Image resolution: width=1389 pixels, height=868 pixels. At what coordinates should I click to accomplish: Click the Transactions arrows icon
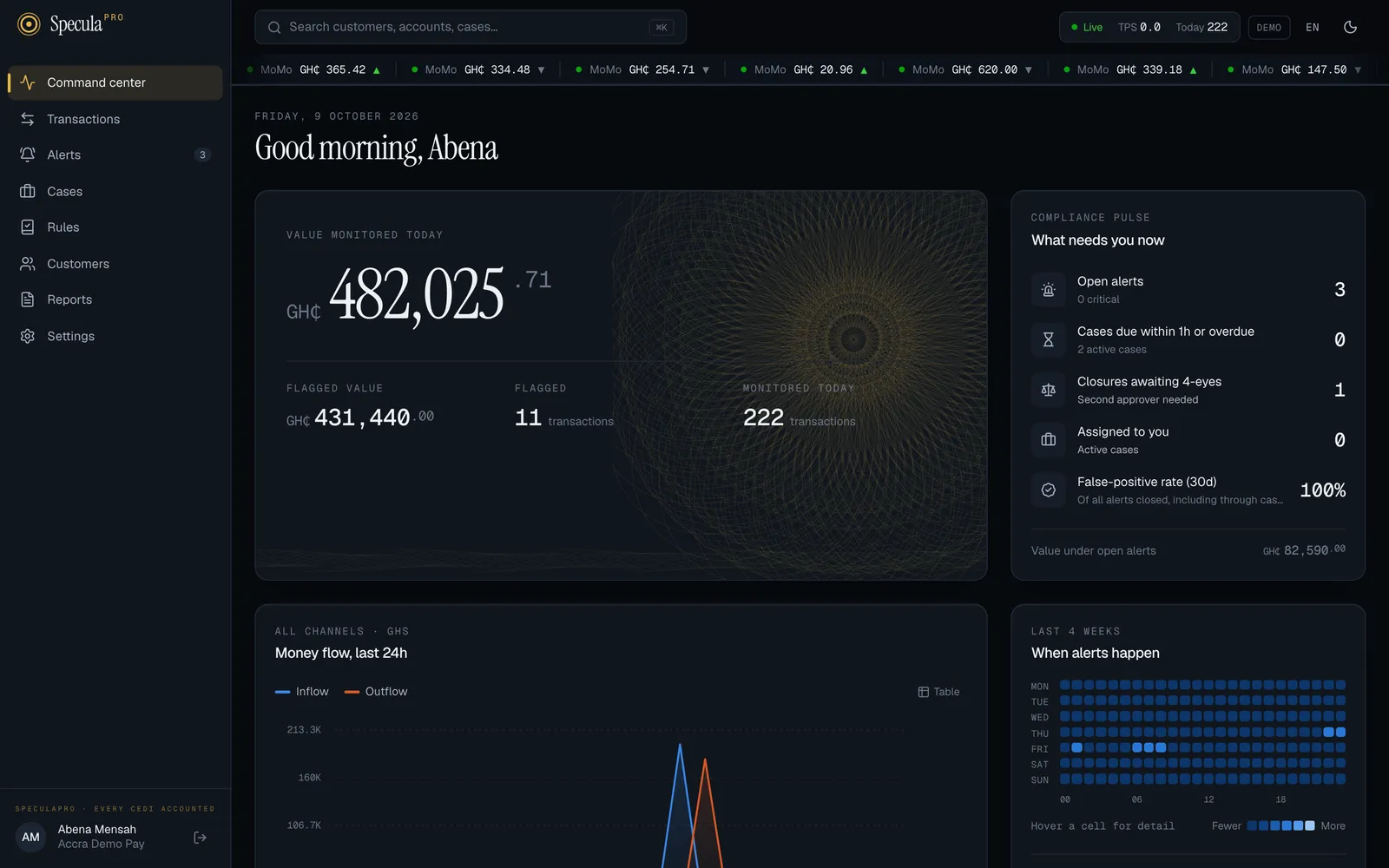click(28, 119)
